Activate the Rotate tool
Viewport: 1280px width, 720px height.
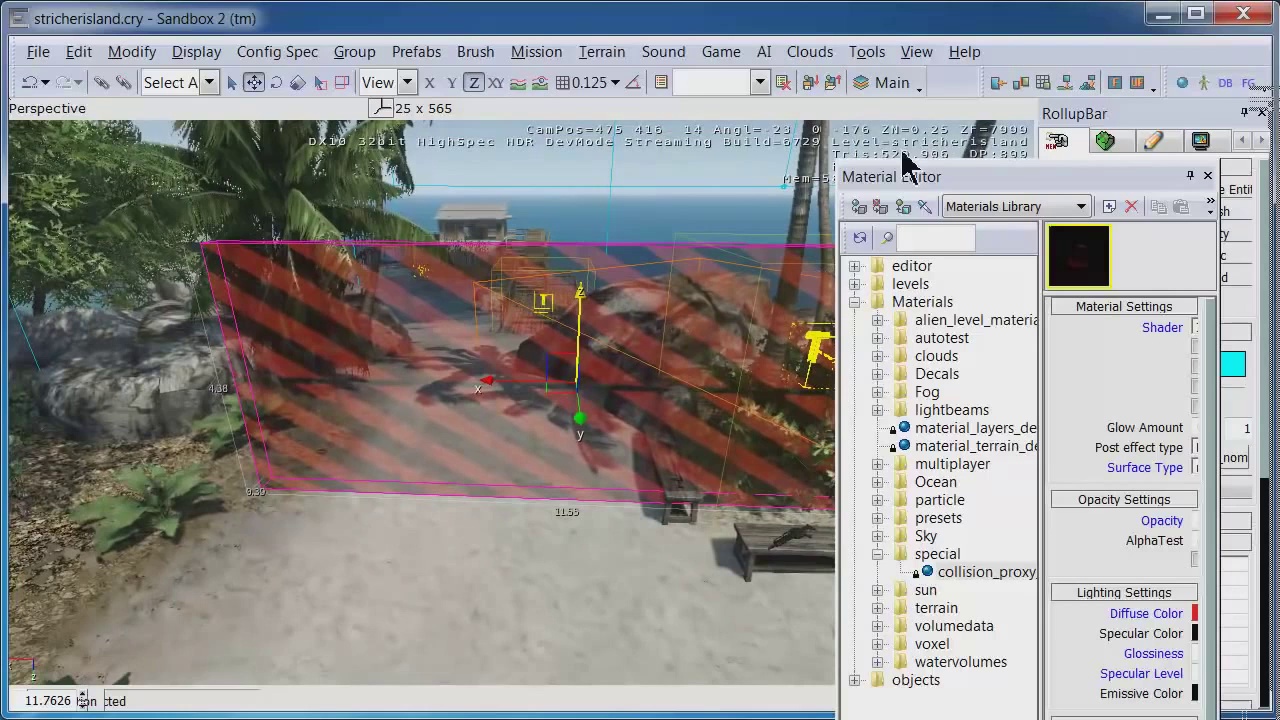click(x=276, y=83)
